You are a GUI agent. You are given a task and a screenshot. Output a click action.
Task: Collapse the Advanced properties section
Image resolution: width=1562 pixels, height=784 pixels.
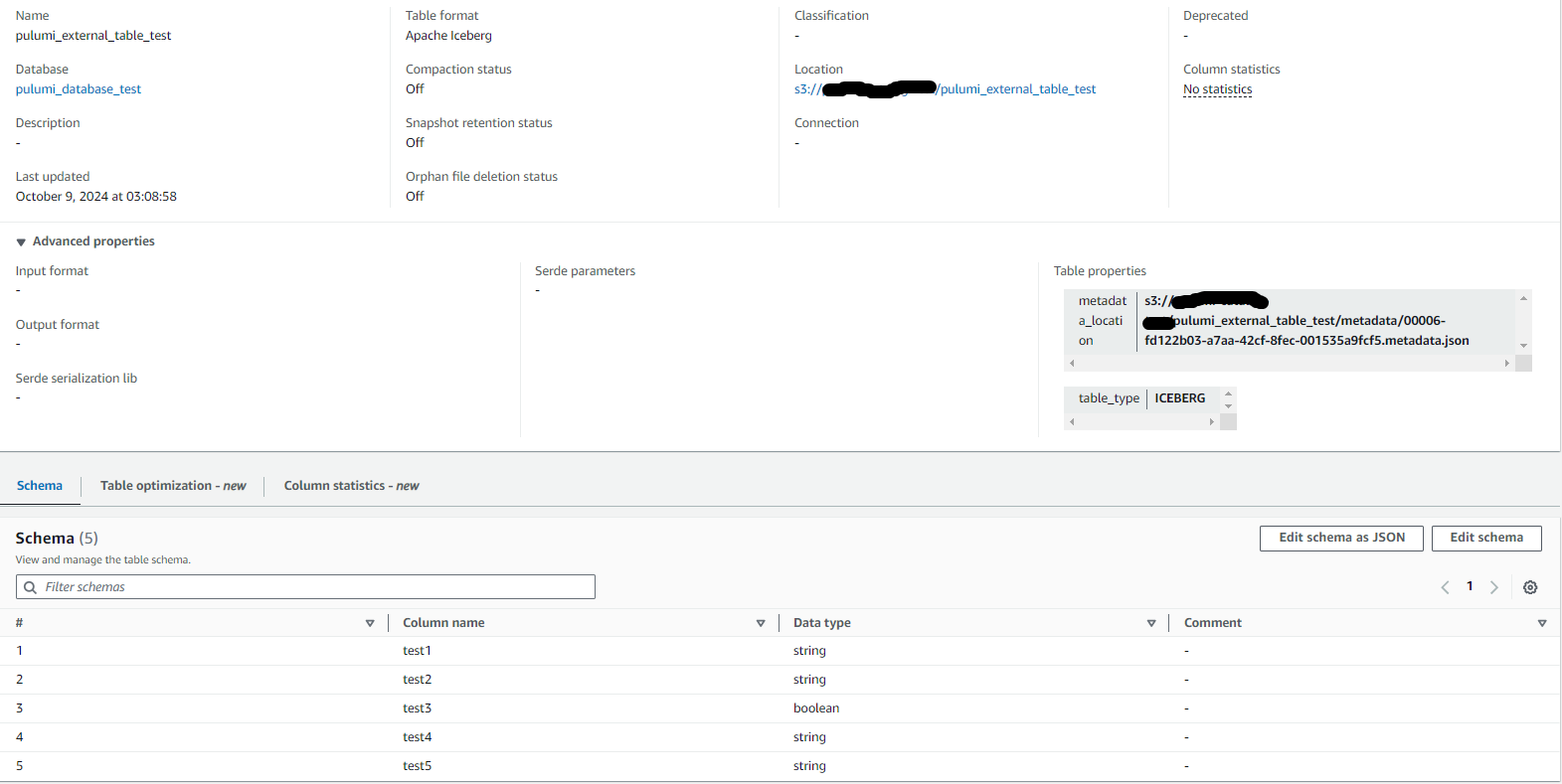[21, 241]
